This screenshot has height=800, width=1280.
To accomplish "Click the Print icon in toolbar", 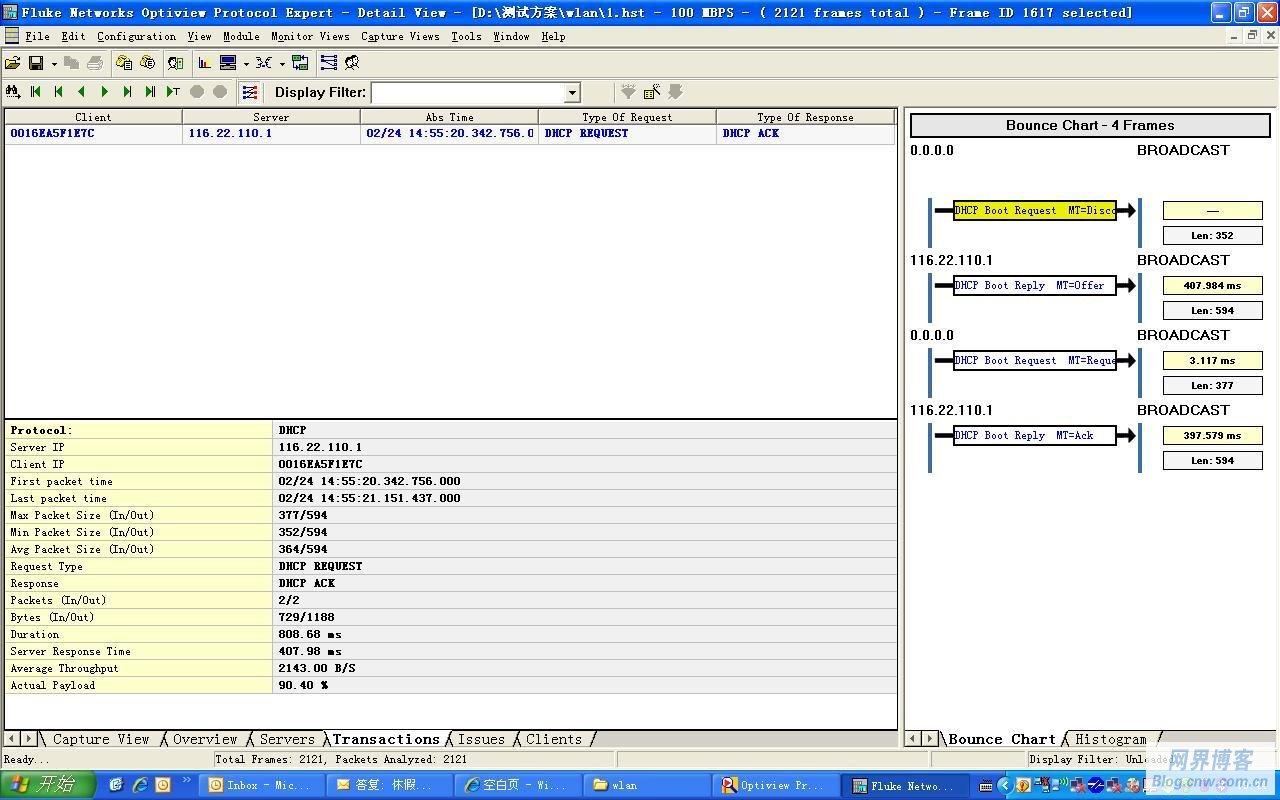I will coord(95,63).
